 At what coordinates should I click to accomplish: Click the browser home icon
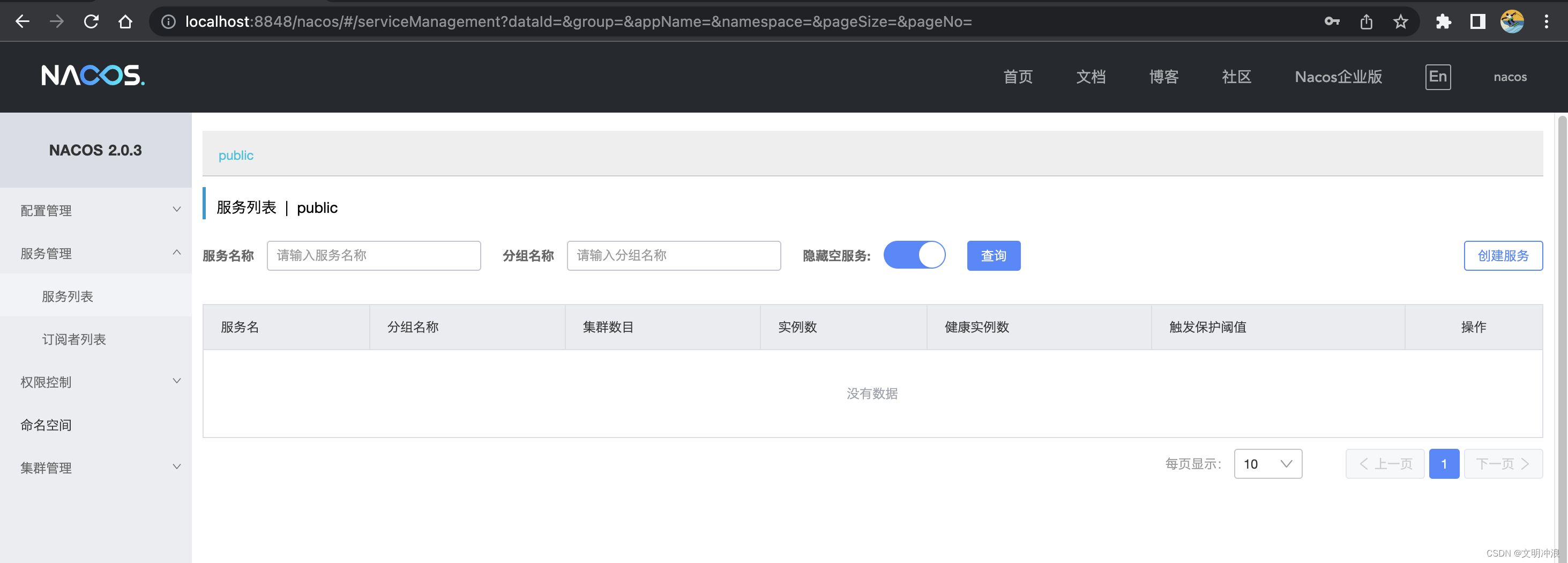tap(125, 21)
